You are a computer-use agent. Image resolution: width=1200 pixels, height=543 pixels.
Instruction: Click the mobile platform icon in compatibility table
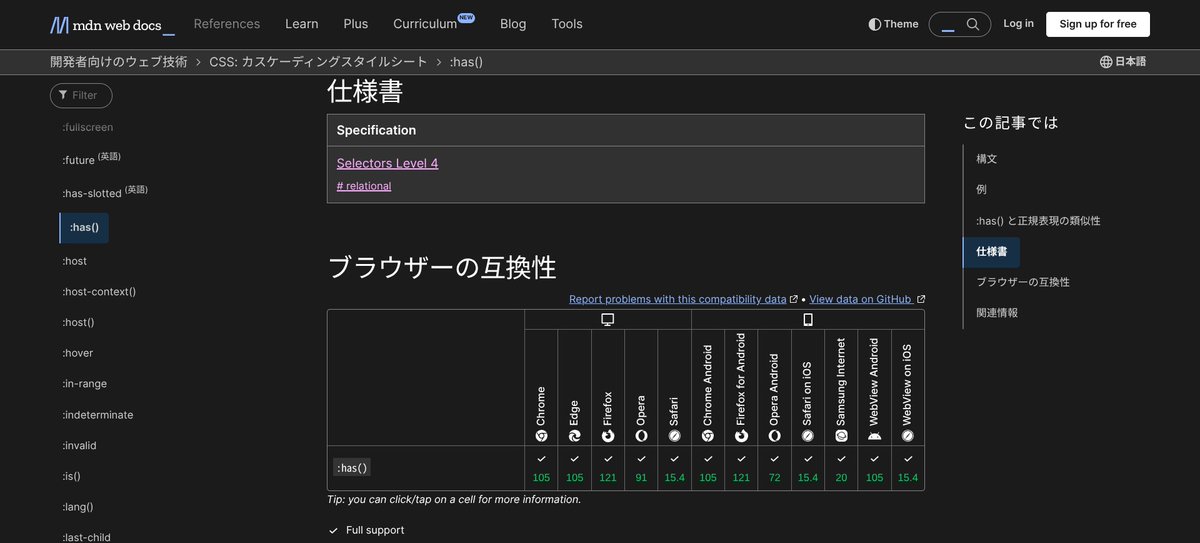(808, 320)
